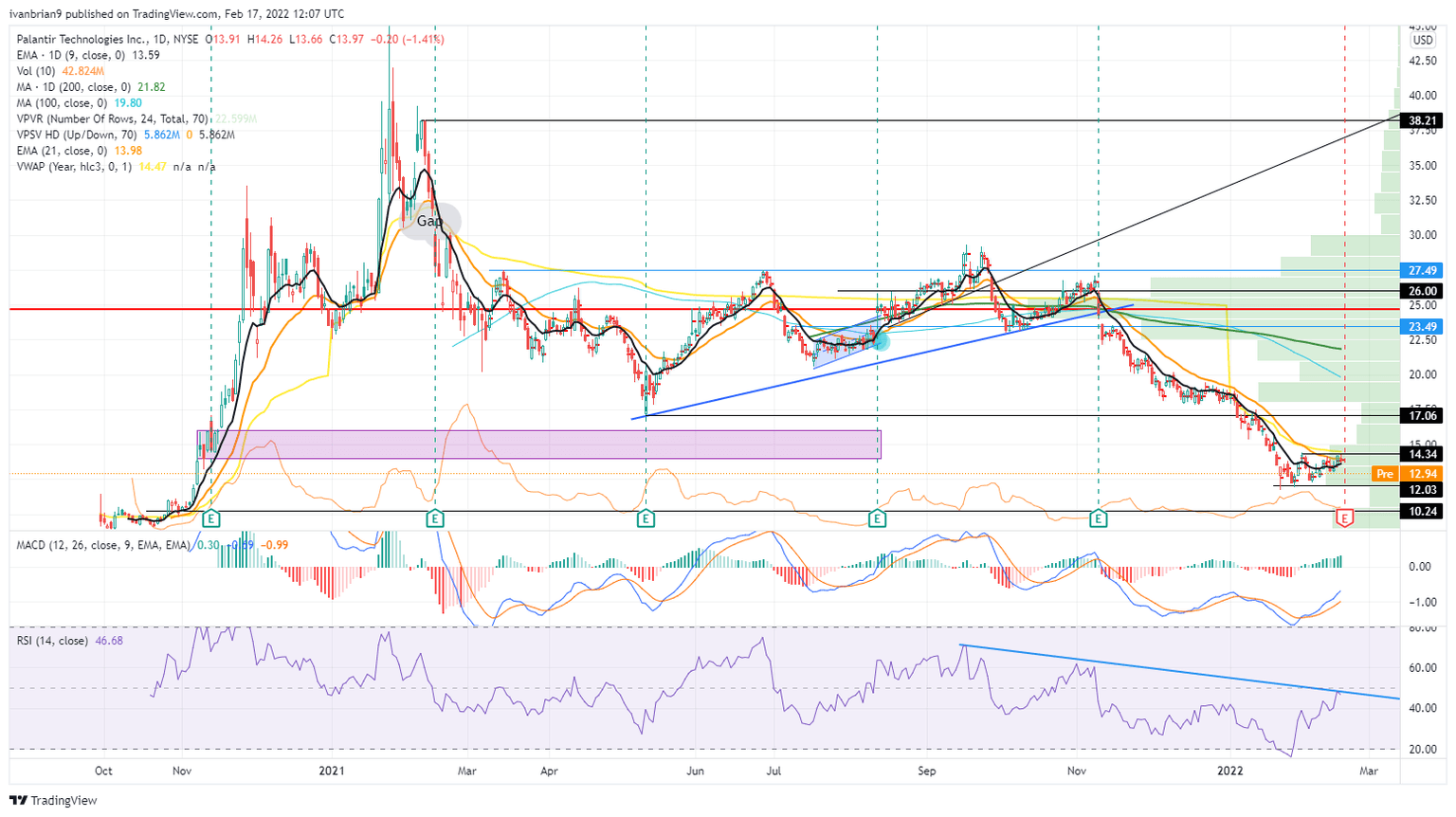Click the Jun label on time axis
Screen dimensions: 1456x817
click(695, 772)
